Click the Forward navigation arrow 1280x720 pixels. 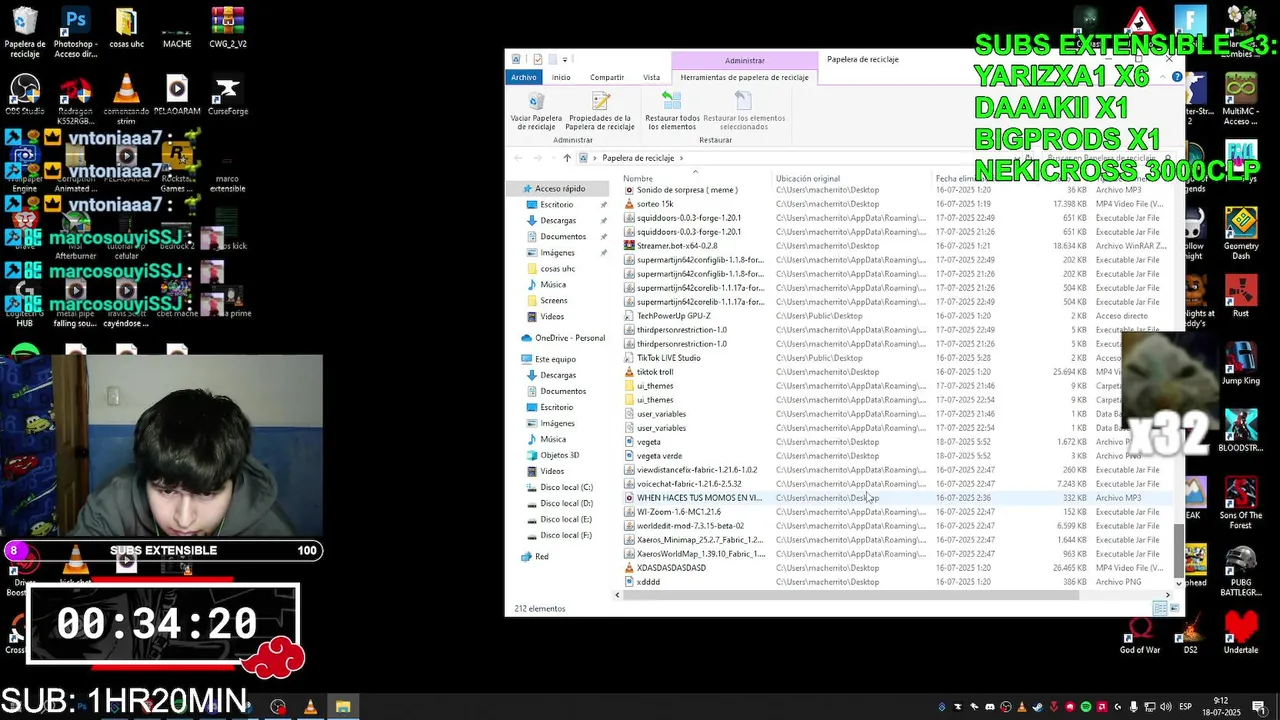pyautogui.click(x=538, y=158)
